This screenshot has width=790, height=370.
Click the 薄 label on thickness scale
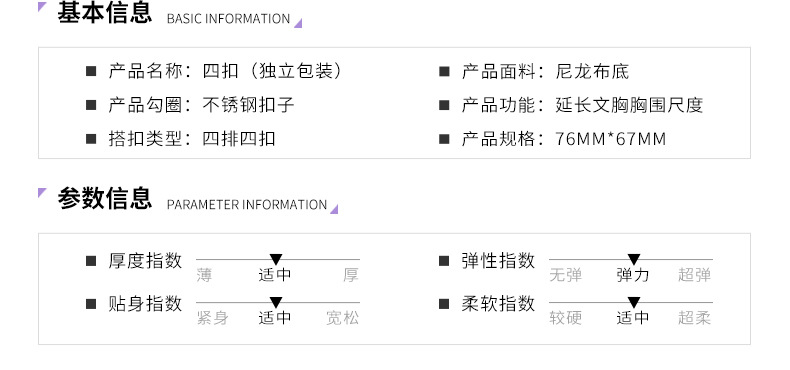coord(204,275)
